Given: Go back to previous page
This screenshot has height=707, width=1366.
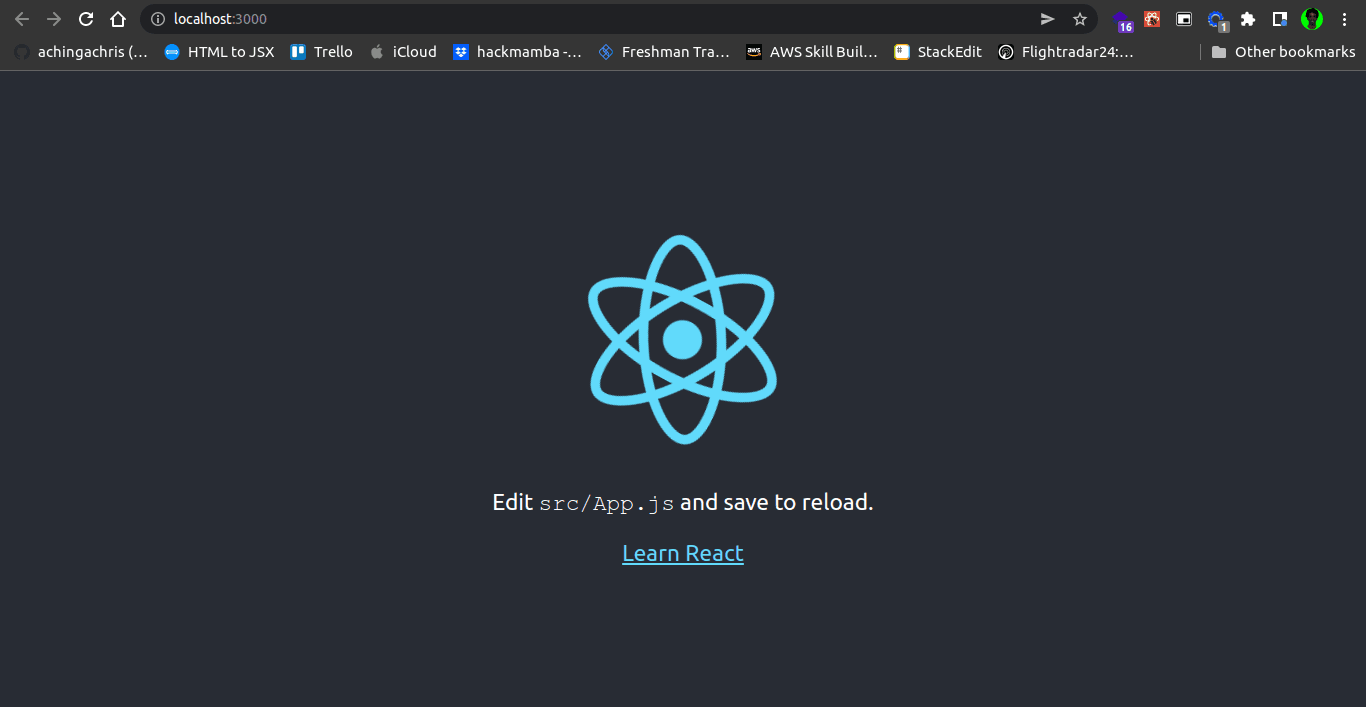Looking at the screenshot, I should pos(22,19).
